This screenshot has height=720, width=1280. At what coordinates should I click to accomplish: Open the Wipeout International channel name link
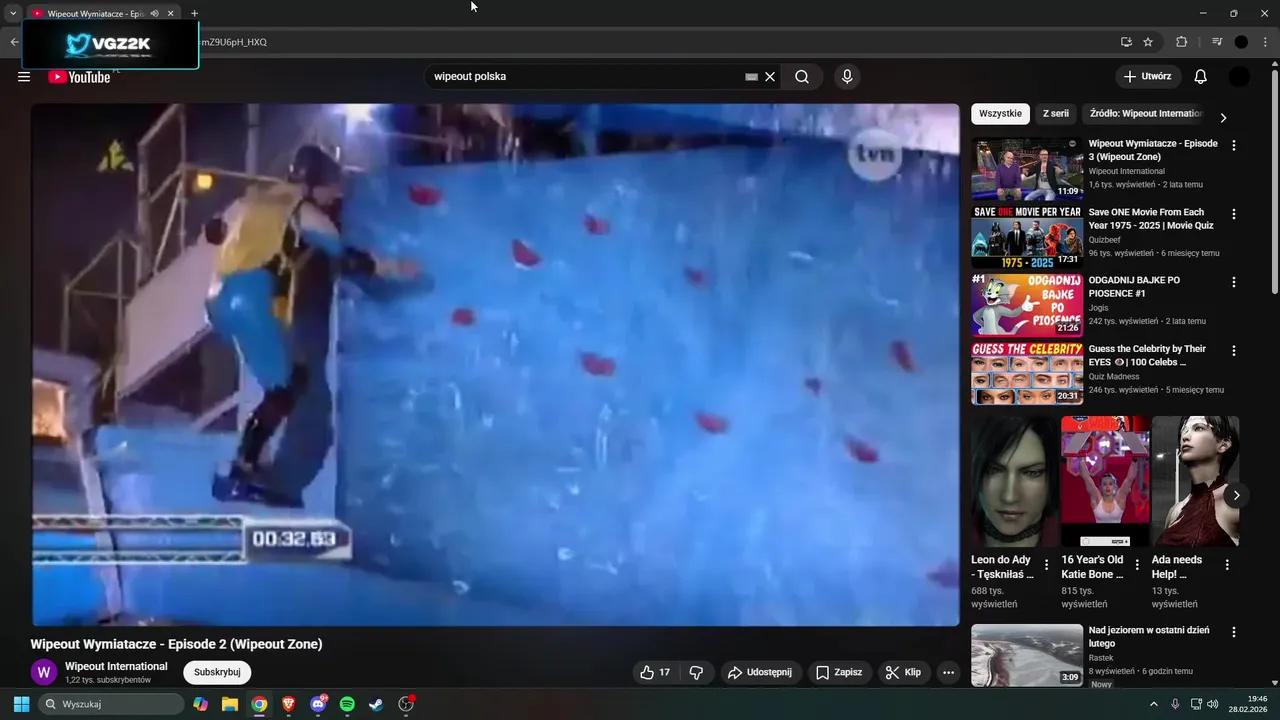point(116,666)
